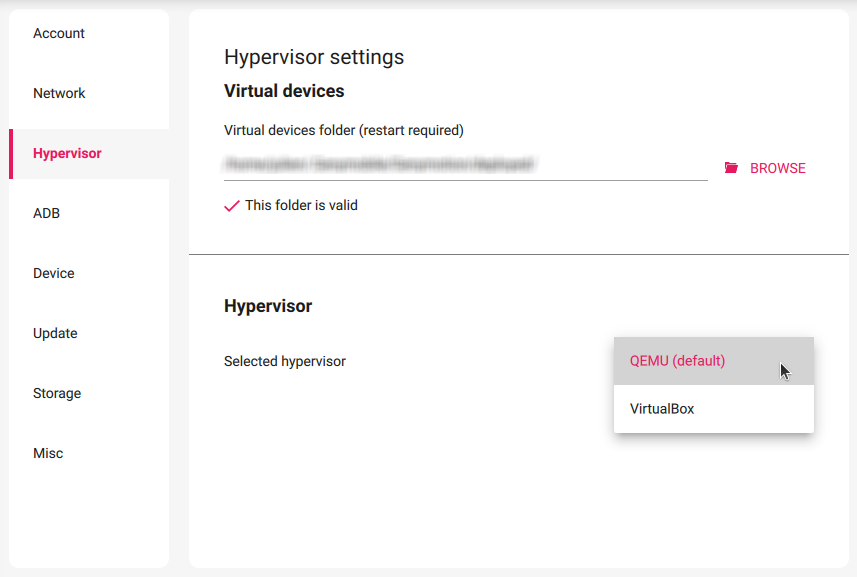Viewport: 857px width, 577px height.
Task: Open the Update settings page
Action: [x=55, y=333]
